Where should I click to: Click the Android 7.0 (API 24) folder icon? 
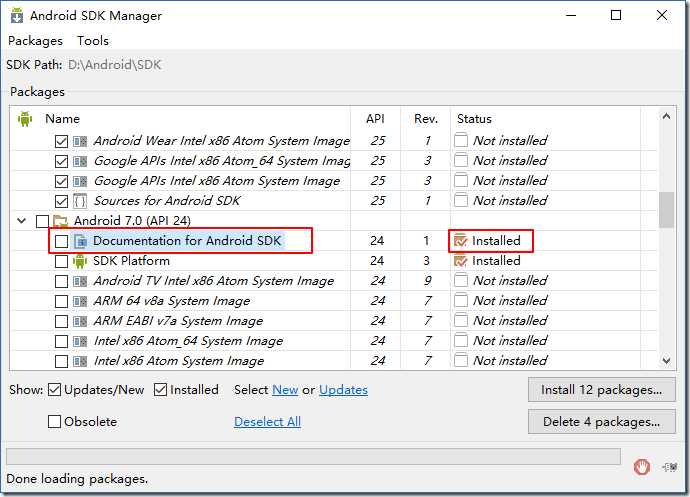point(60,221)
